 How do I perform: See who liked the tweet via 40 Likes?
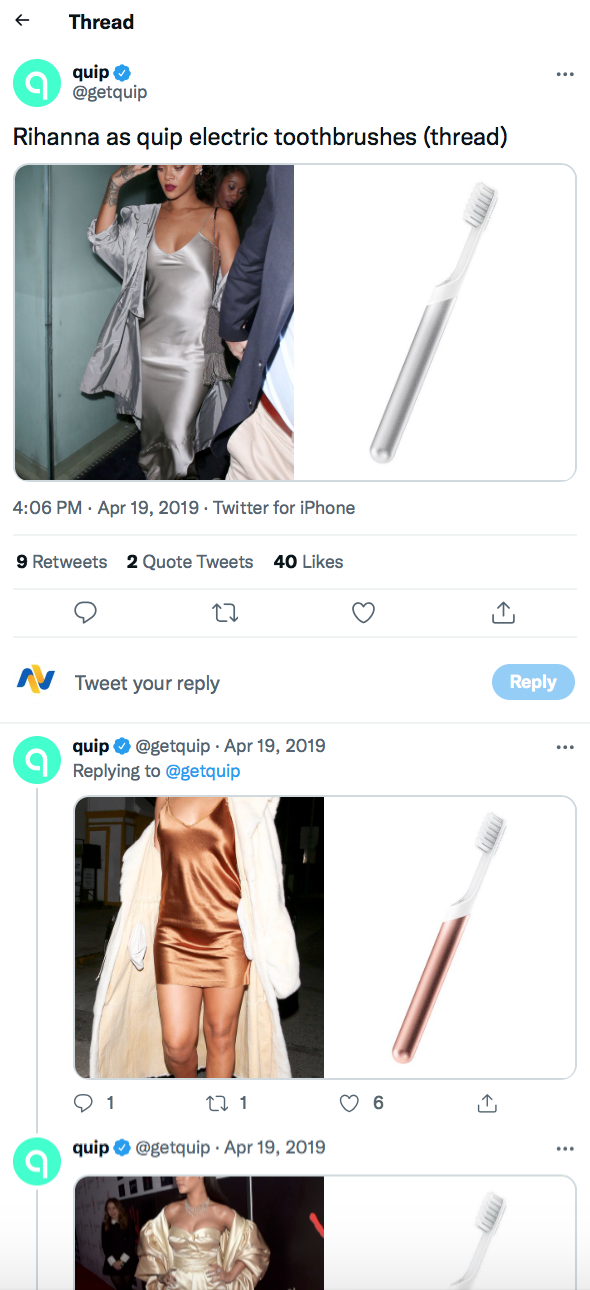[x=308, y=562]
